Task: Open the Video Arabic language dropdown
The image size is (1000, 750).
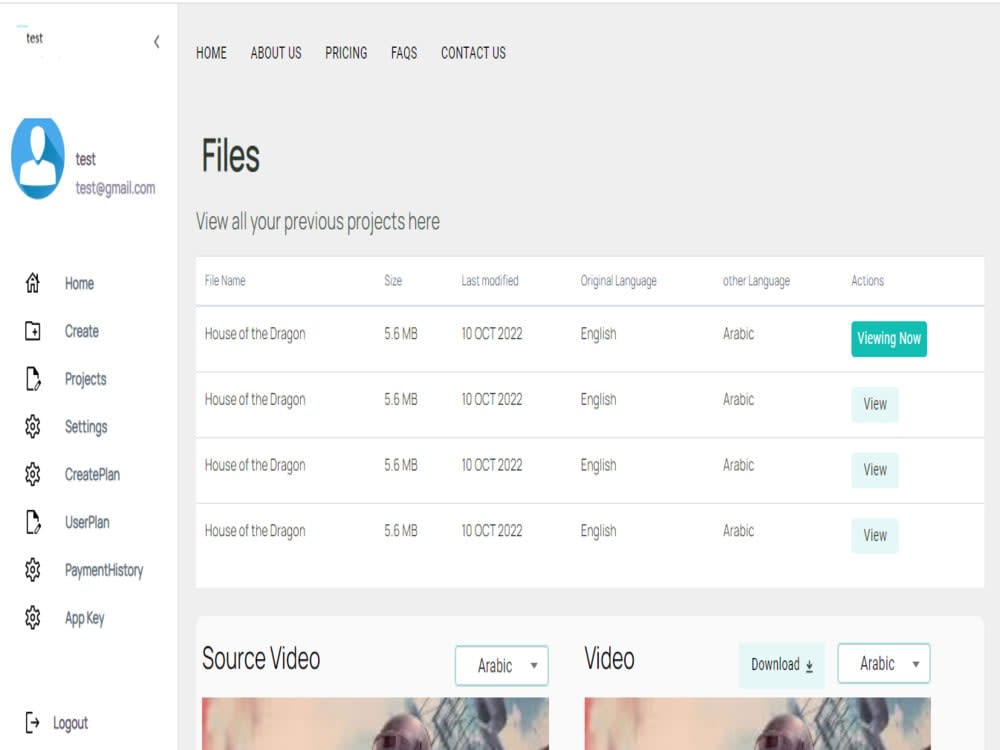Action: click(x=884, y=663)
